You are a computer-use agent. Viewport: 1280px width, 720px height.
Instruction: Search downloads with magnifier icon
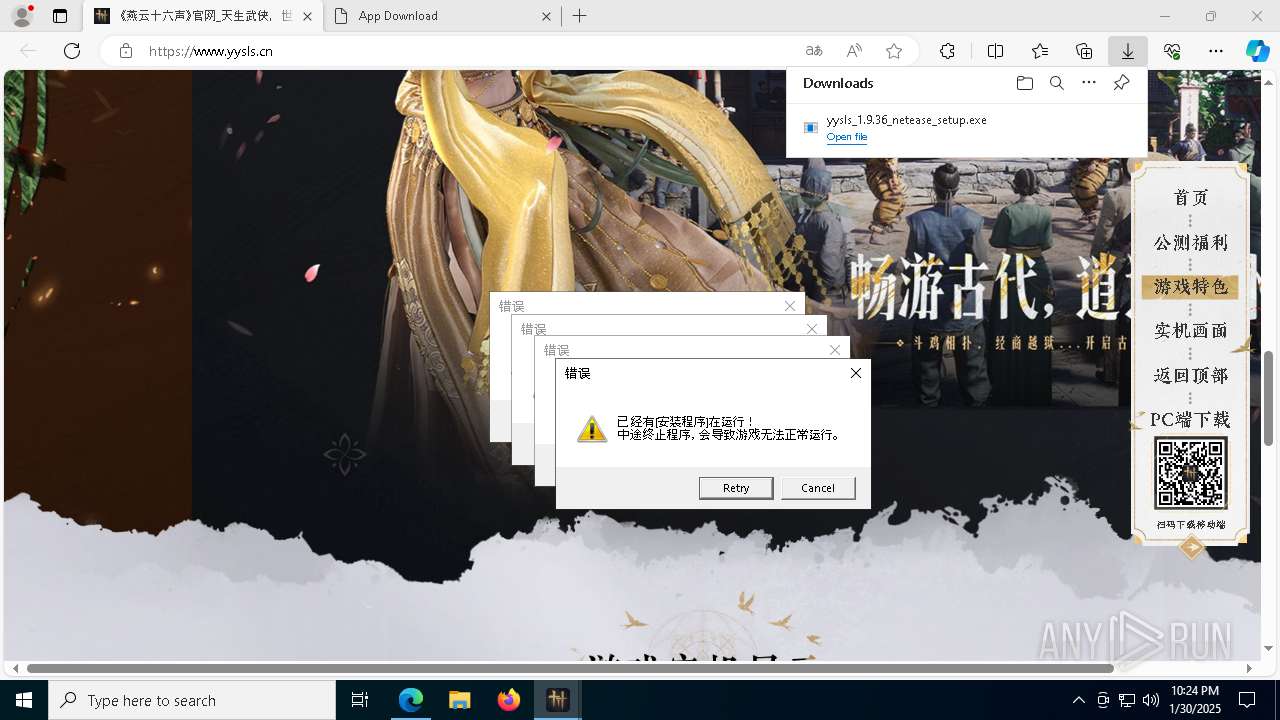click(1057, 83)
